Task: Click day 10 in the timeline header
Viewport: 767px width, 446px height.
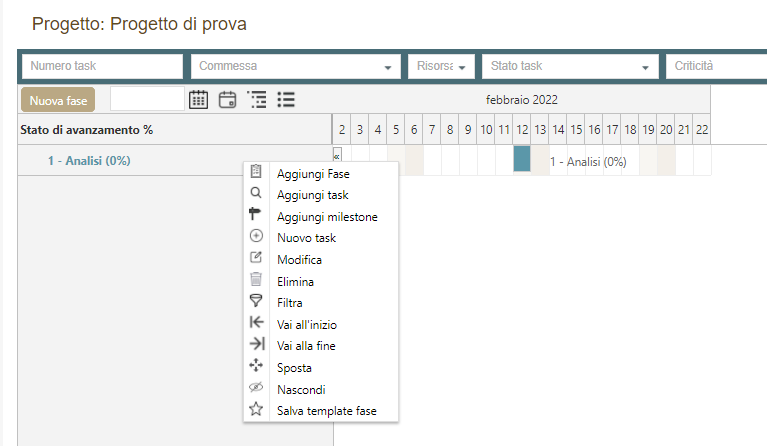Action: coord(486,130)
